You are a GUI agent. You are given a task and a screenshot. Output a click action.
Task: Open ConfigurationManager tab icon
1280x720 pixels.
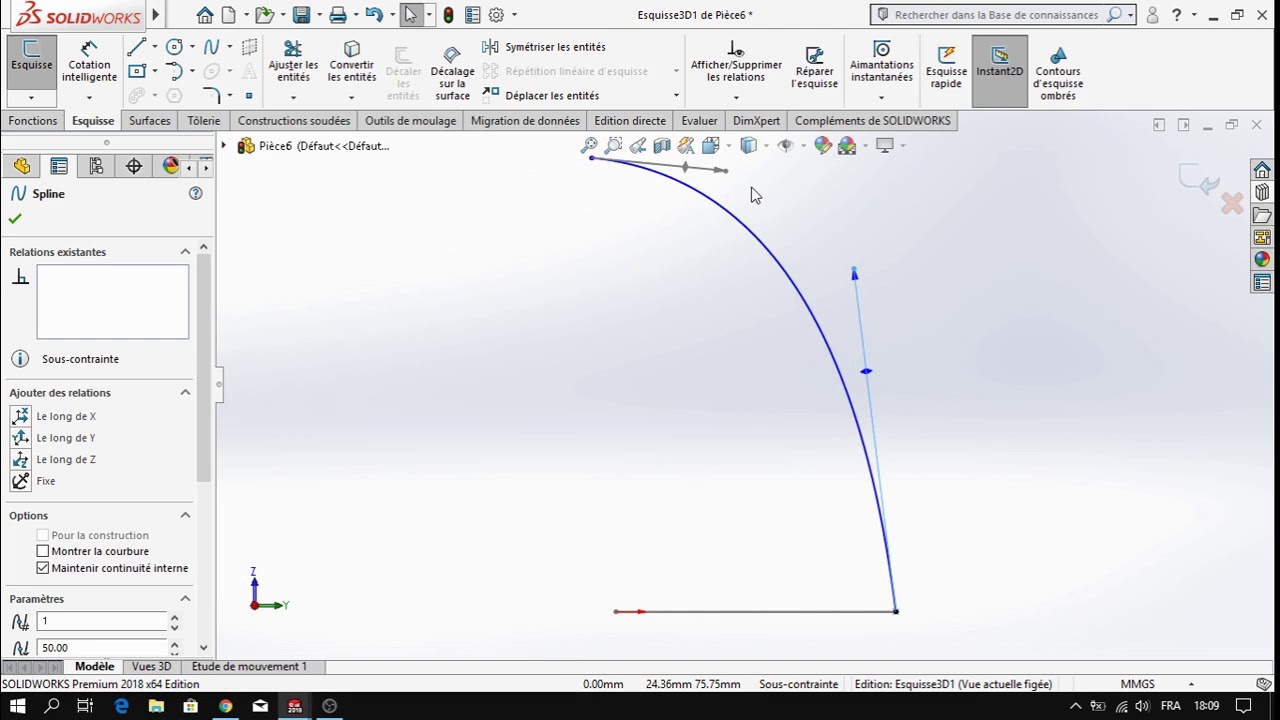[96, 166]
